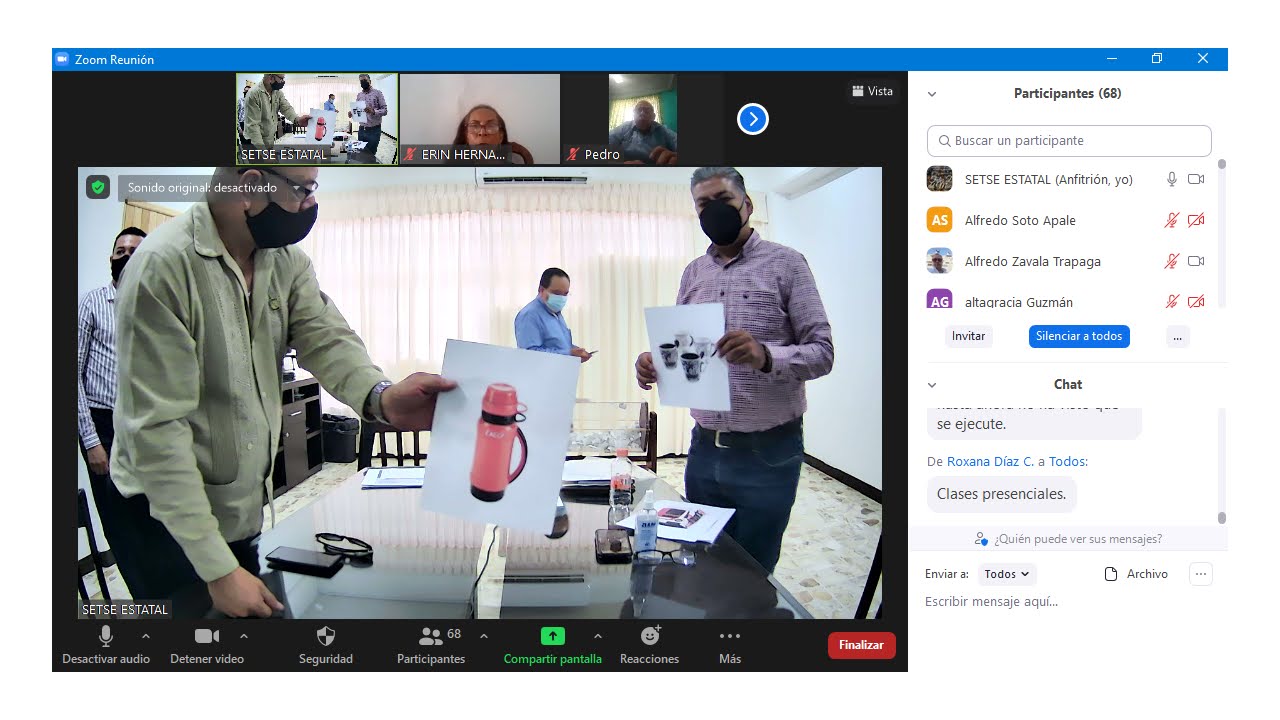Open chat options three-dots button
Screen dimensions: 1280x720
point(1201,574)
